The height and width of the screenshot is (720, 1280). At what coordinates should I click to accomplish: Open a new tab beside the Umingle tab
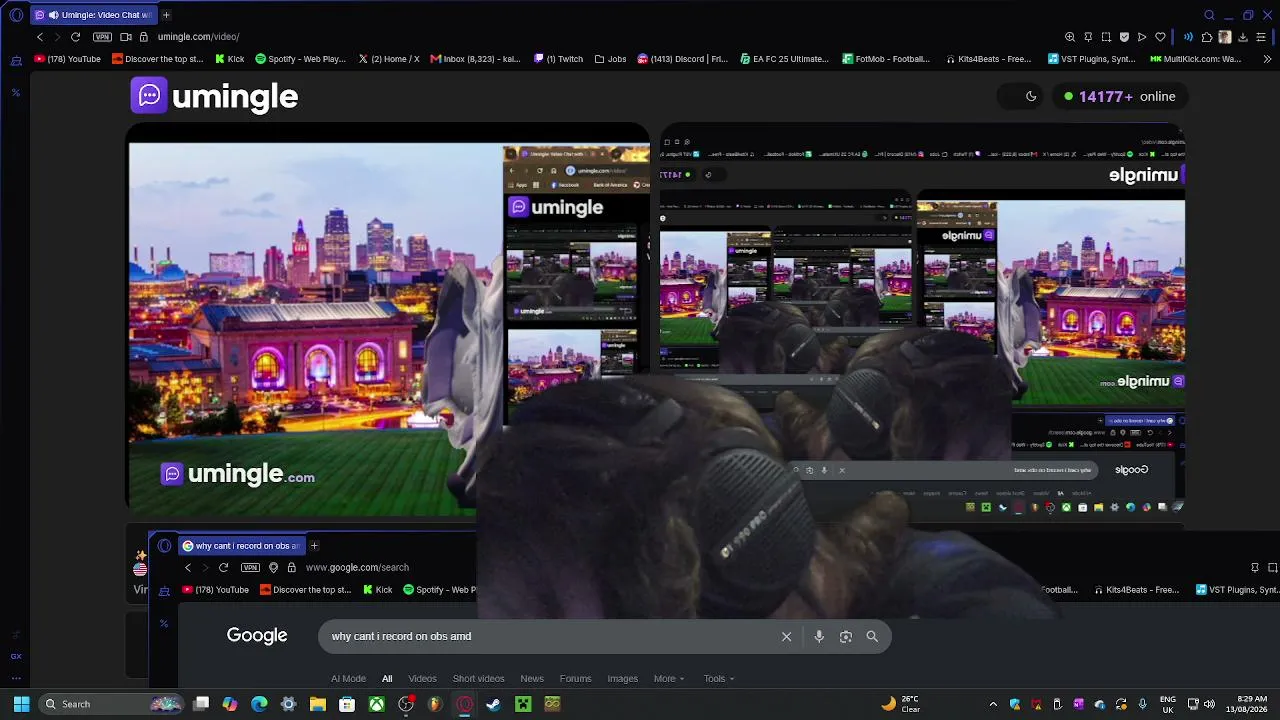[x=166, y=15]
